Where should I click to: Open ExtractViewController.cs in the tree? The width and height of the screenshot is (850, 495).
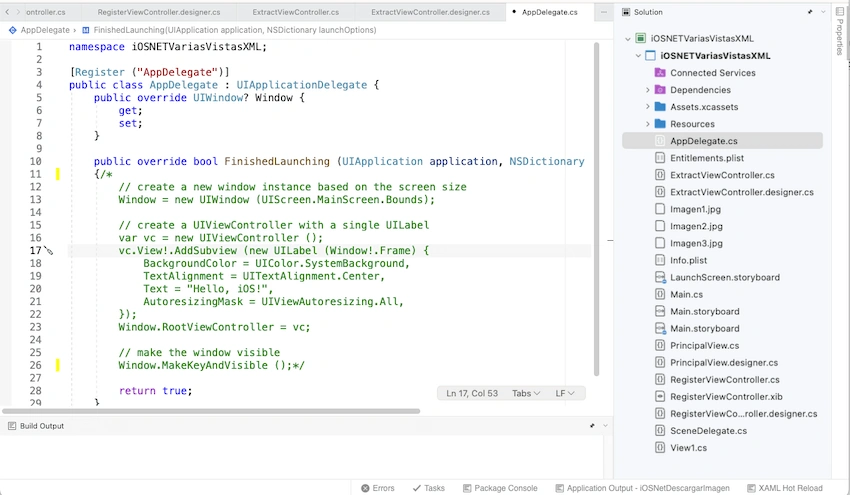click(722, 175)
